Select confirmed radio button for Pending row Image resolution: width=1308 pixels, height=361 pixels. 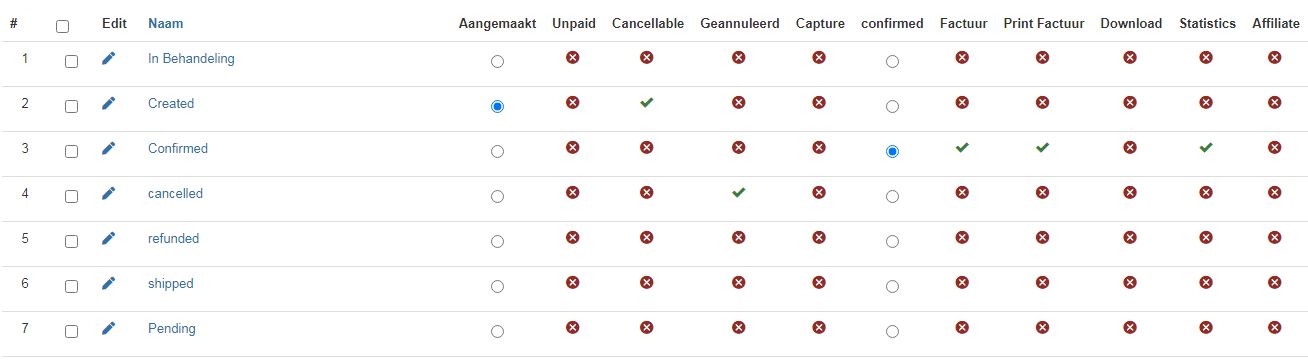[892, 332]
